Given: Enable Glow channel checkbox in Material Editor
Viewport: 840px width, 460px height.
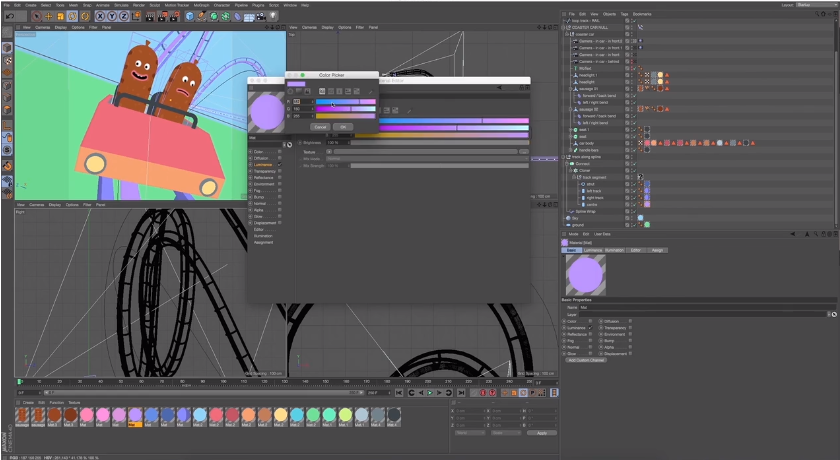Looking at the screenshot, I should coord(280,216).
